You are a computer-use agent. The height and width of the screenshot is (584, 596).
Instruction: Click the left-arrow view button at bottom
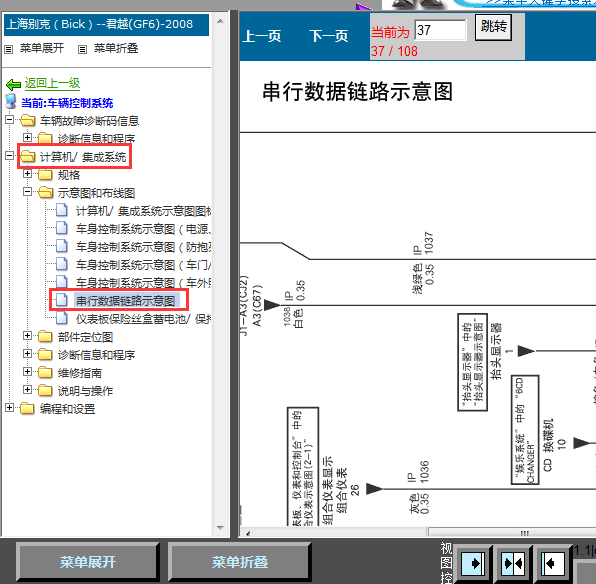point(552,563)
